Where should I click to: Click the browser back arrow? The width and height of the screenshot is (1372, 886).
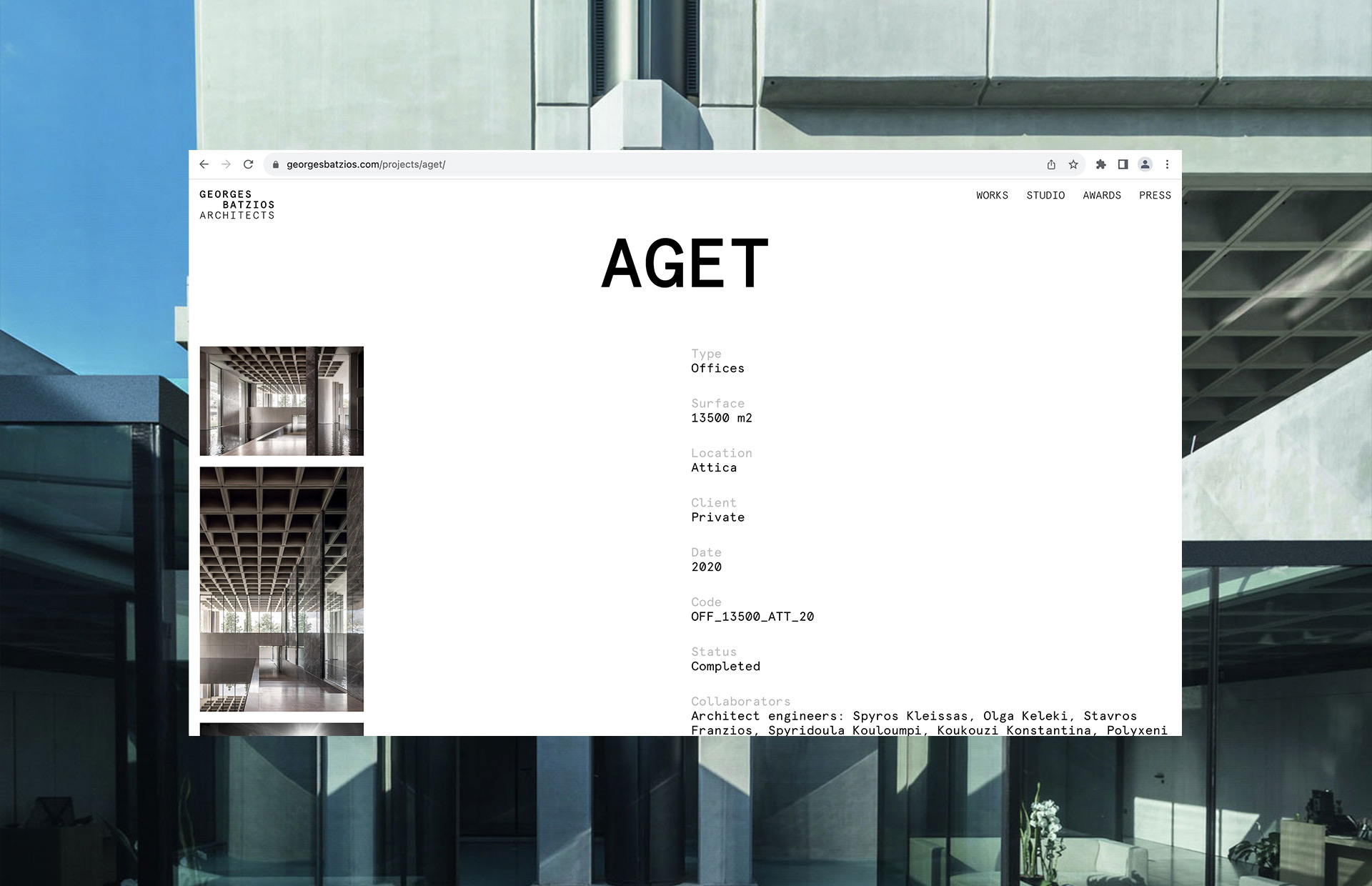pyautogui.click(x=204, y=164)
